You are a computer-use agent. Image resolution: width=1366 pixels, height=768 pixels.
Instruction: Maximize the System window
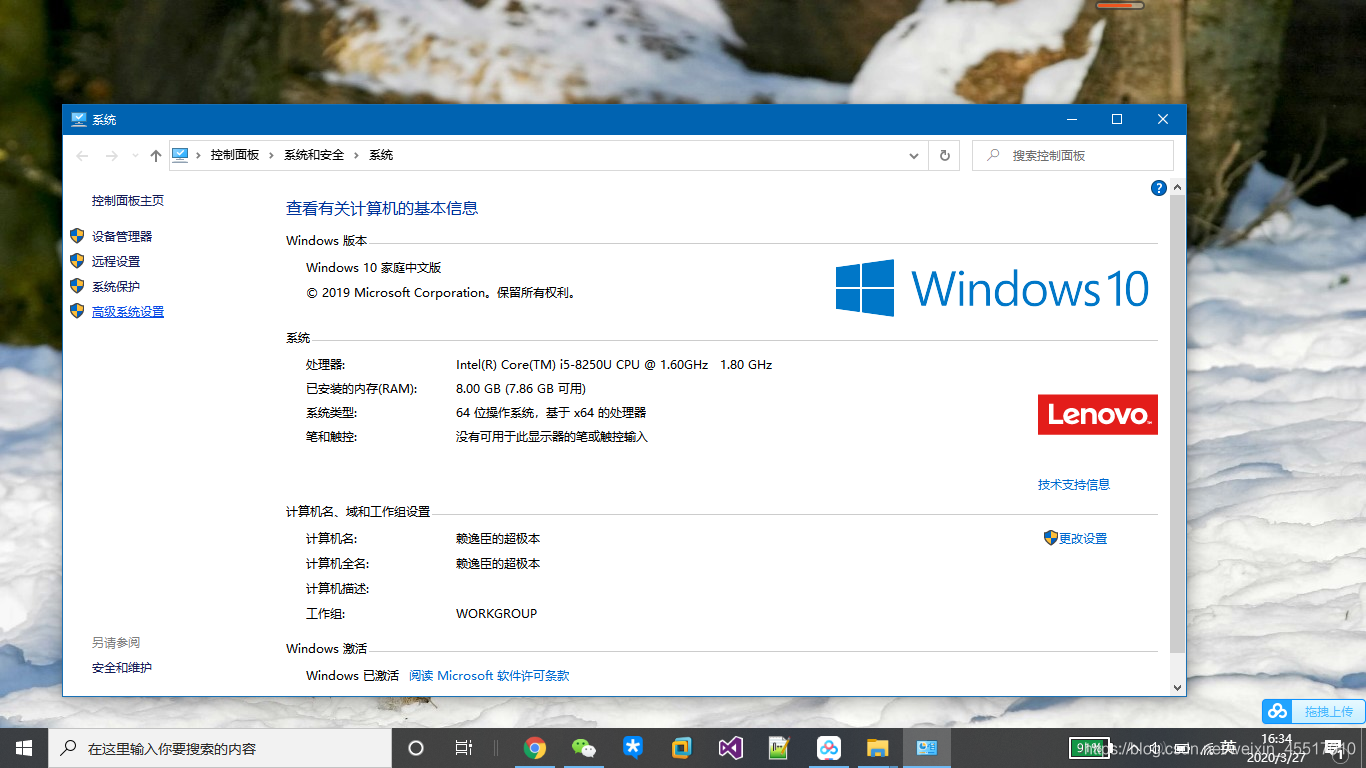click(1117, 120)
